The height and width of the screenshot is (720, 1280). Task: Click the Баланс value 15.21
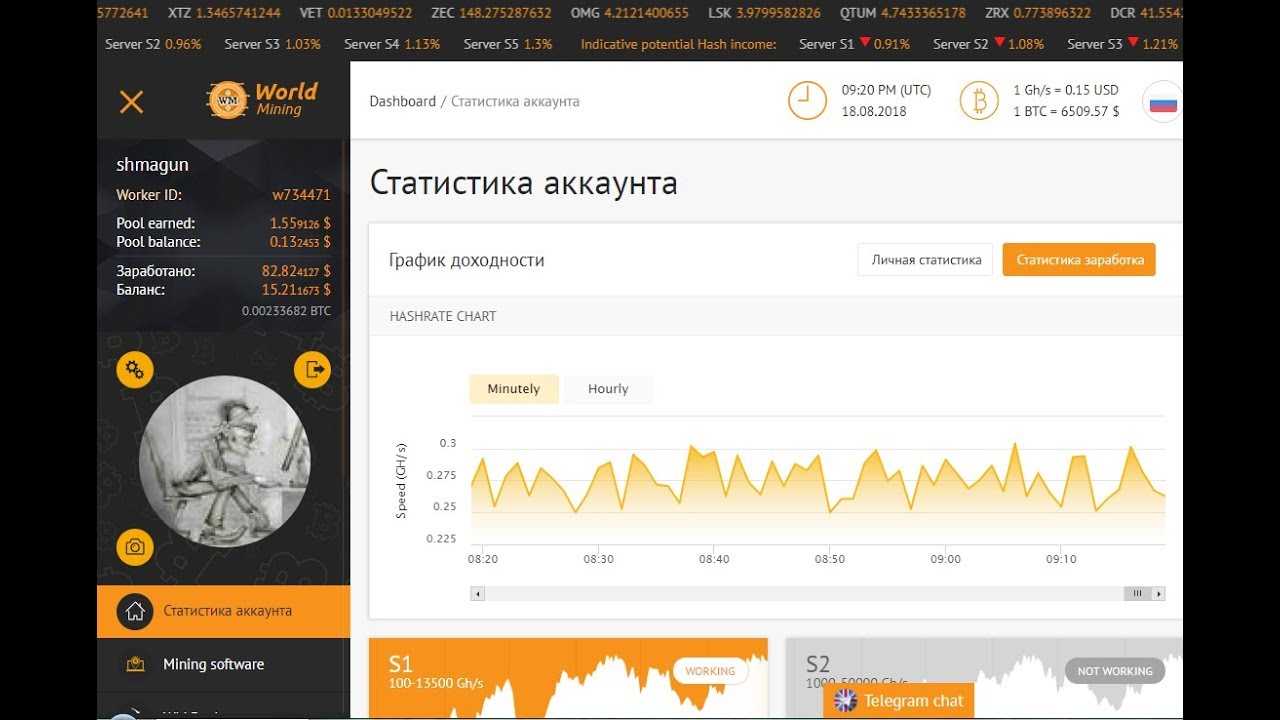[296, 290]
